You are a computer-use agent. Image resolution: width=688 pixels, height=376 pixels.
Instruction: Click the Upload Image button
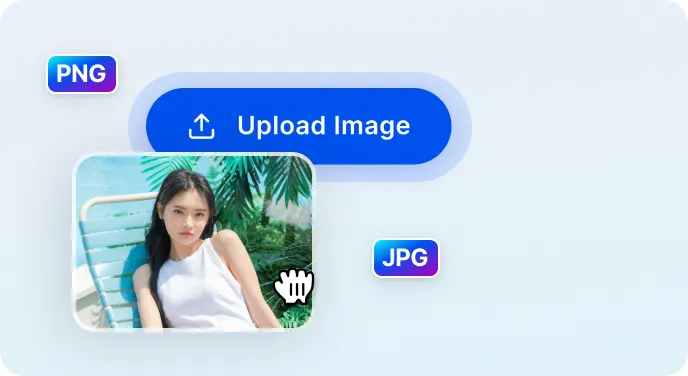pyautogui.click(x=298, y=126)
